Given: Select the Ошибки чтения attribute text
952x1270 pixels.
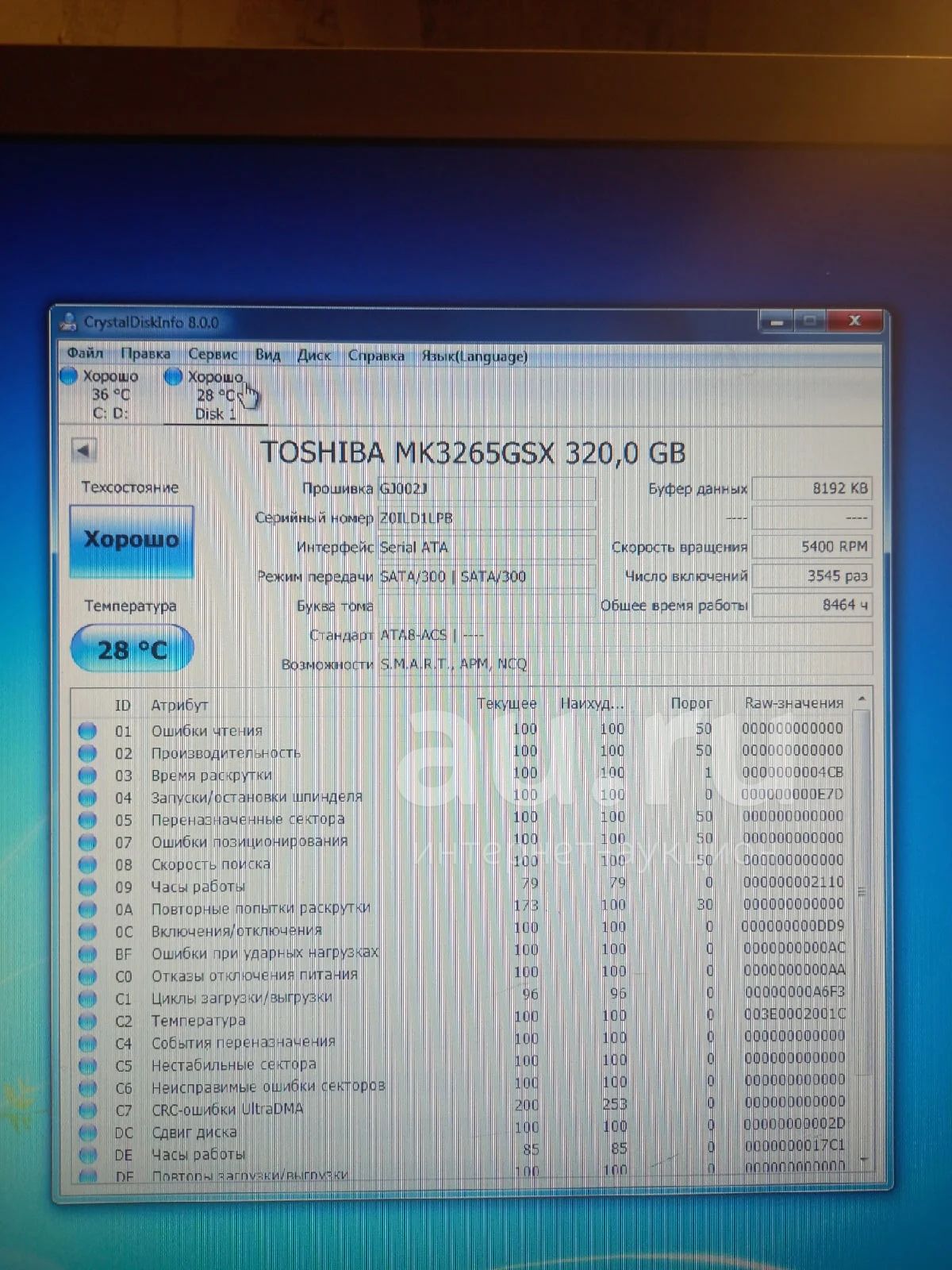Looking at the screenshot, I should pyautogui.click(x=206, y=730).
